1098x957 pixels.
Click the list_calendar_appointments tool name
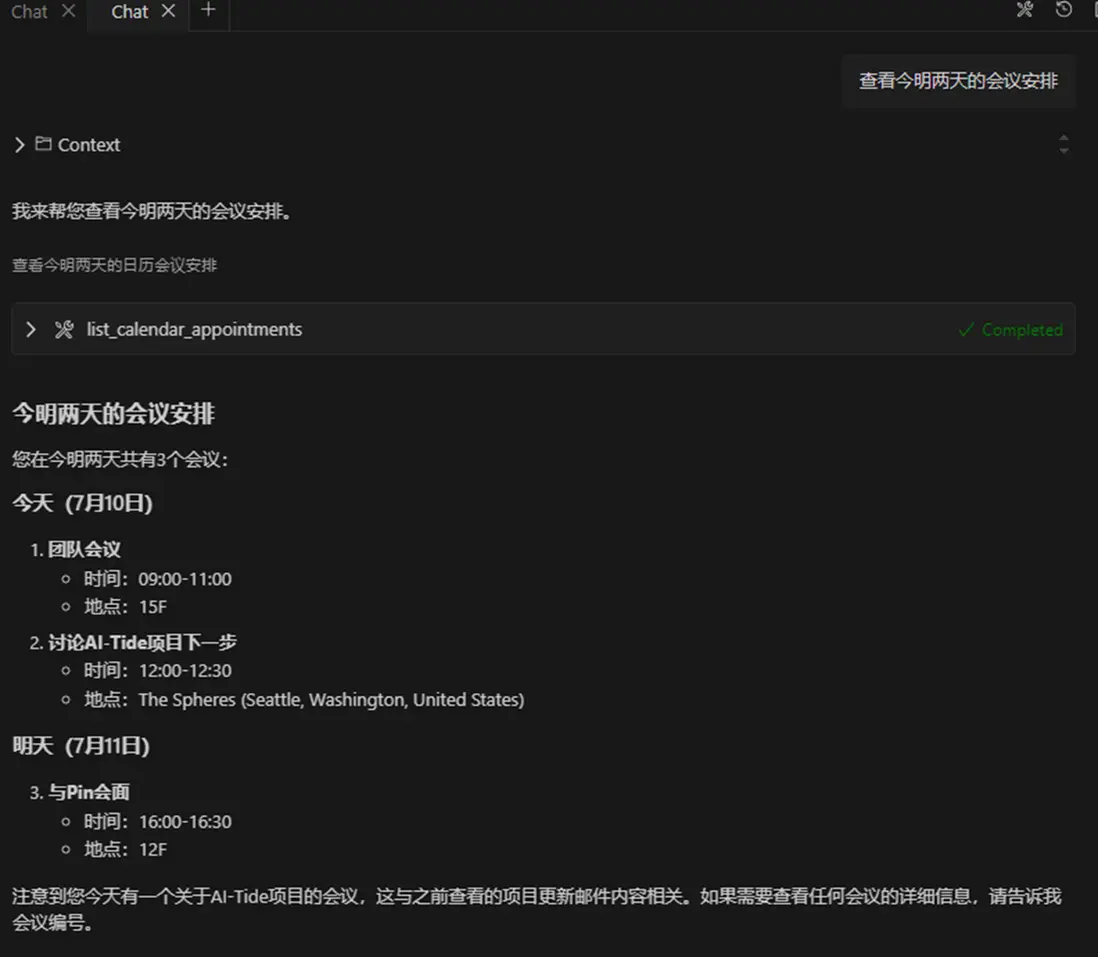click(194, 329)
